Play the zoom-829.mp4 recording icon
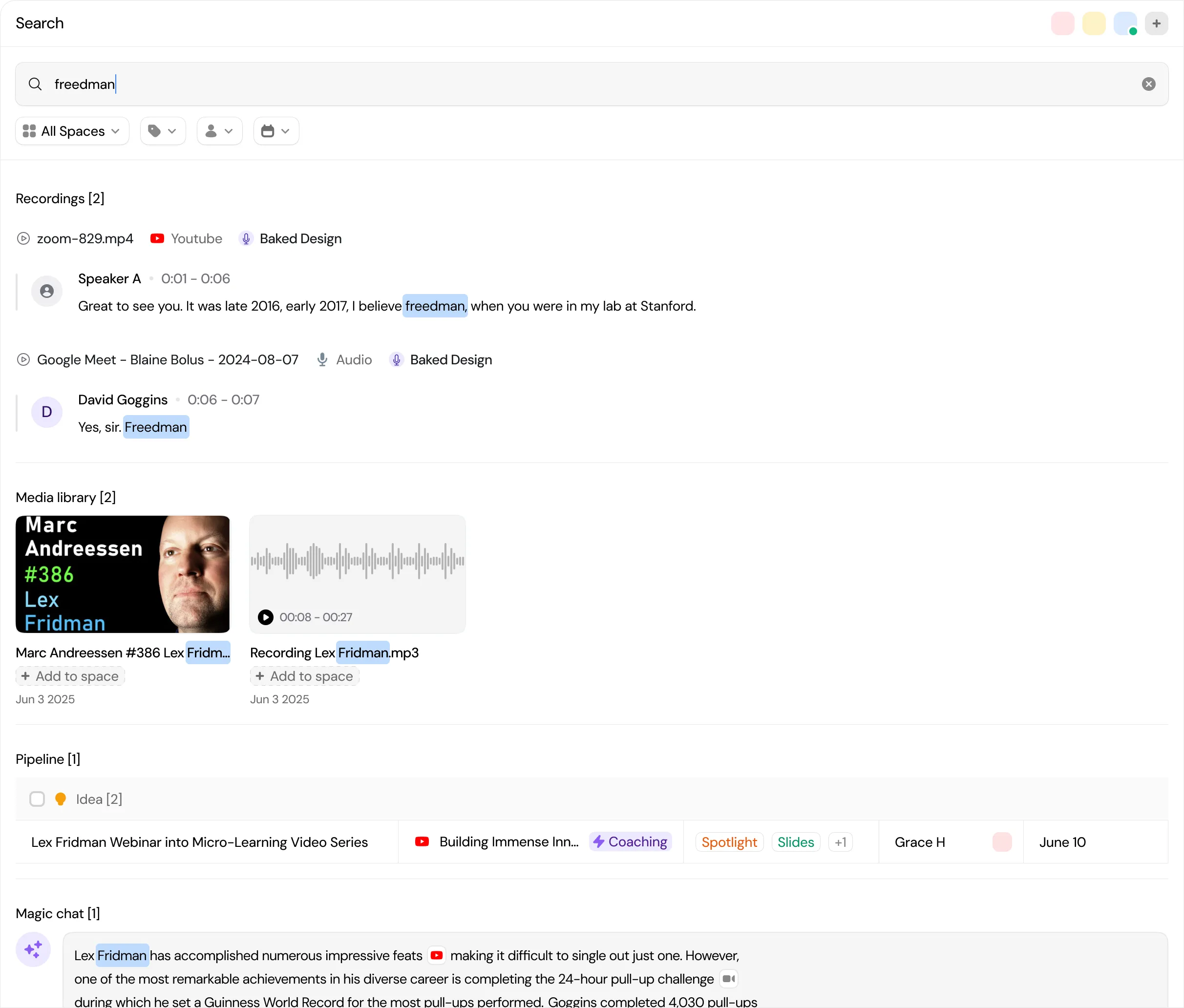1184x1008 pixels. (23, 238)
